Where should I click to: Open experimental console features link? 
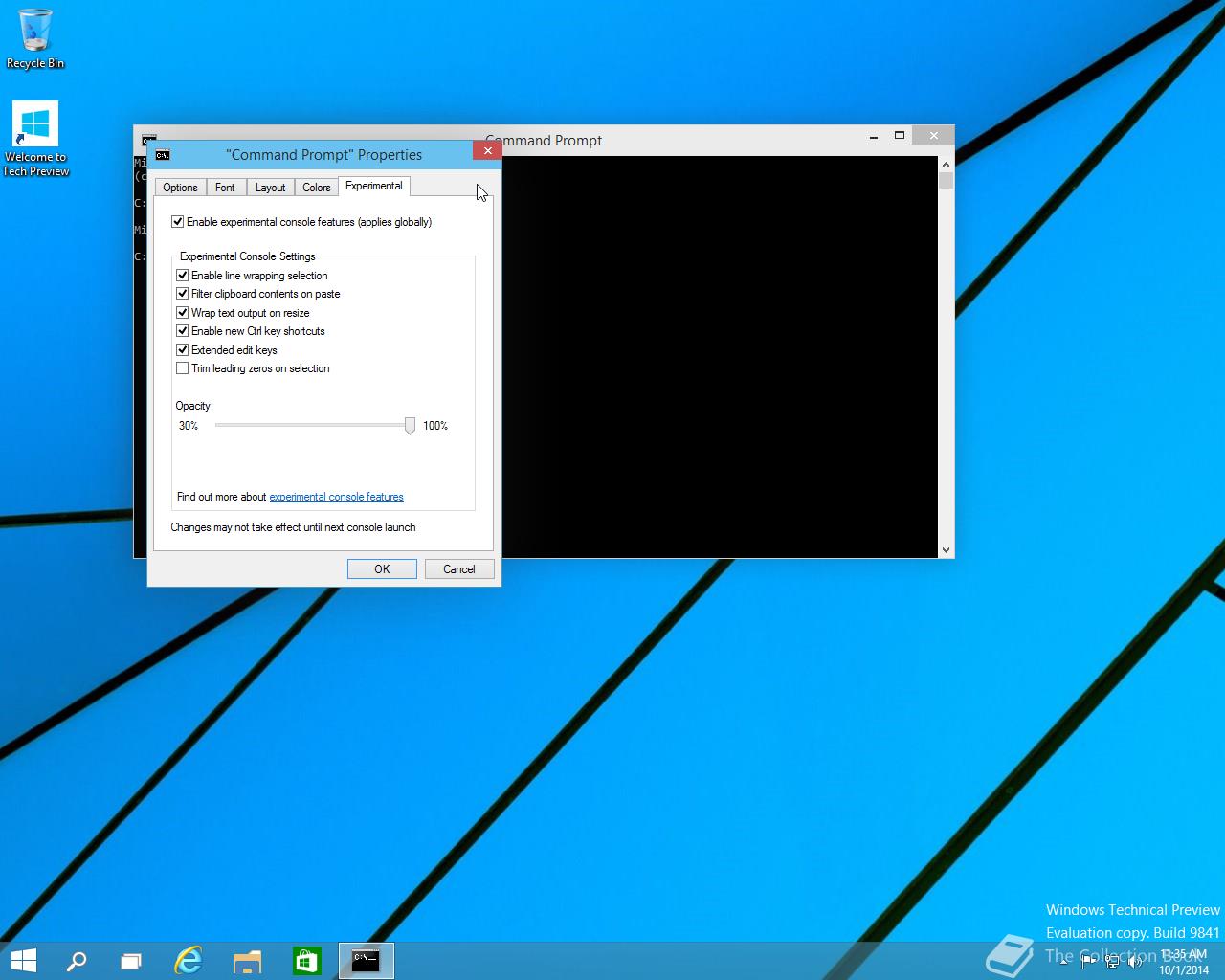click(336, 497)
